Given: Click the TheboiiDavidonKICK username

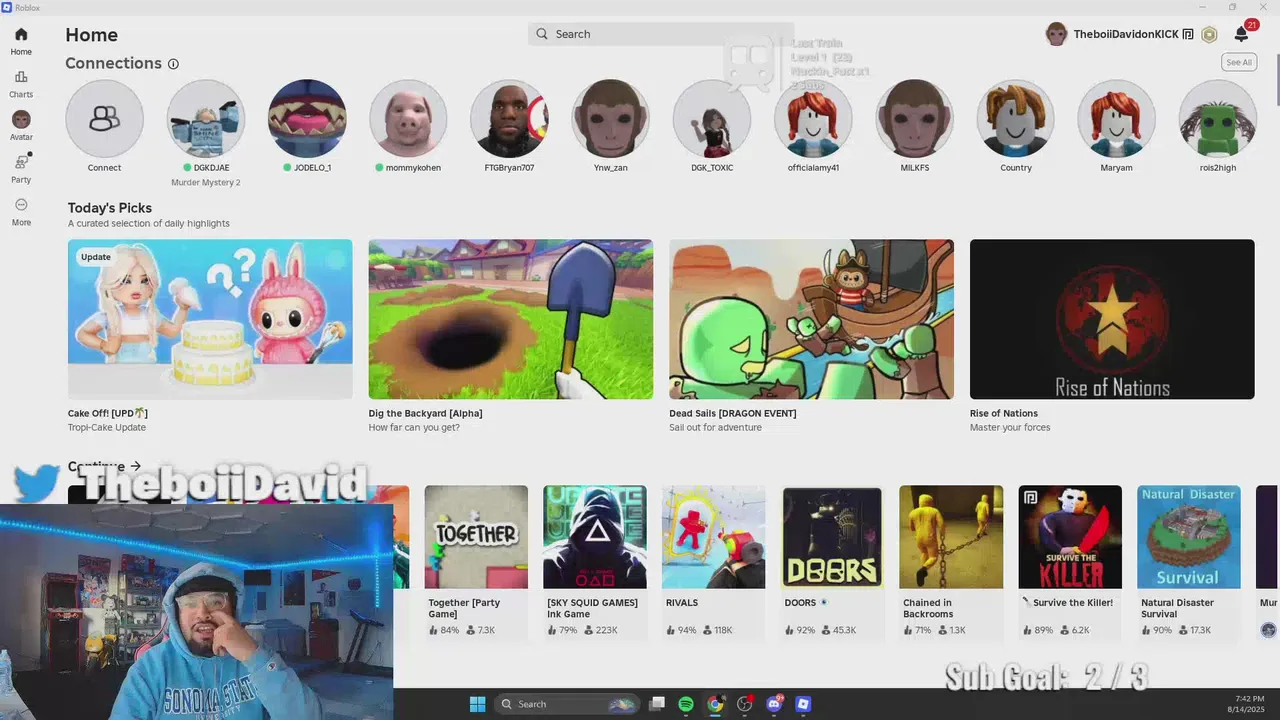Looking at the screenshot, I should click(x=1126, y=34).
